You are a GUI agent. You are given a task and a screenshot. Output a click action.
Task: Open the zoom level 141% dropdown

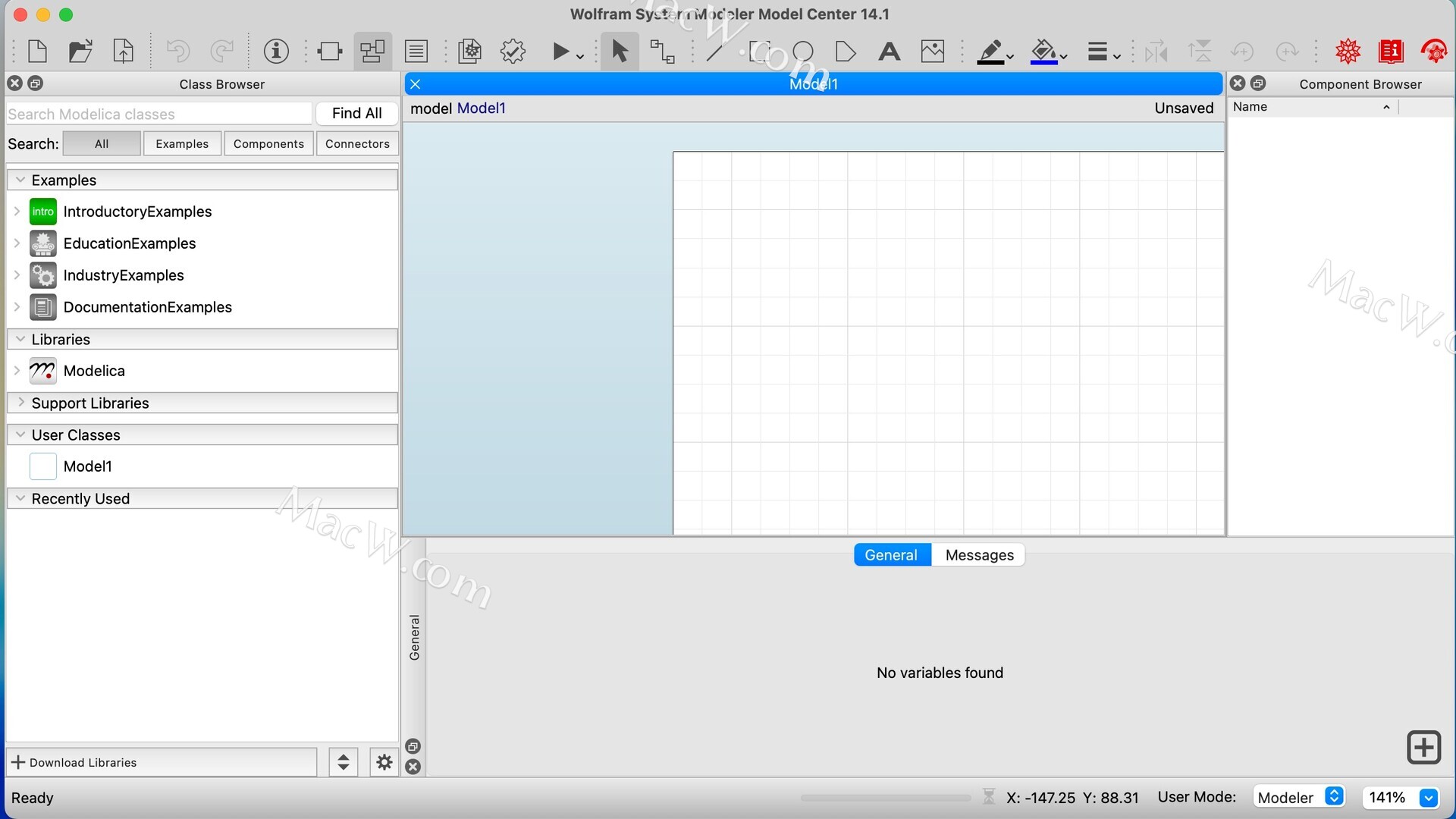point(1401,797)
